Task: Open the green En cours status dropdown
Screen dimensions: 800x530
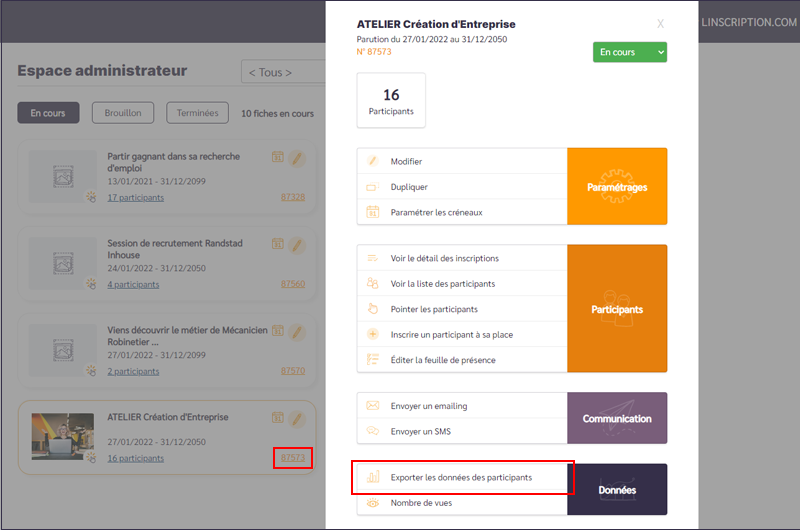Action: coord(629,52)
